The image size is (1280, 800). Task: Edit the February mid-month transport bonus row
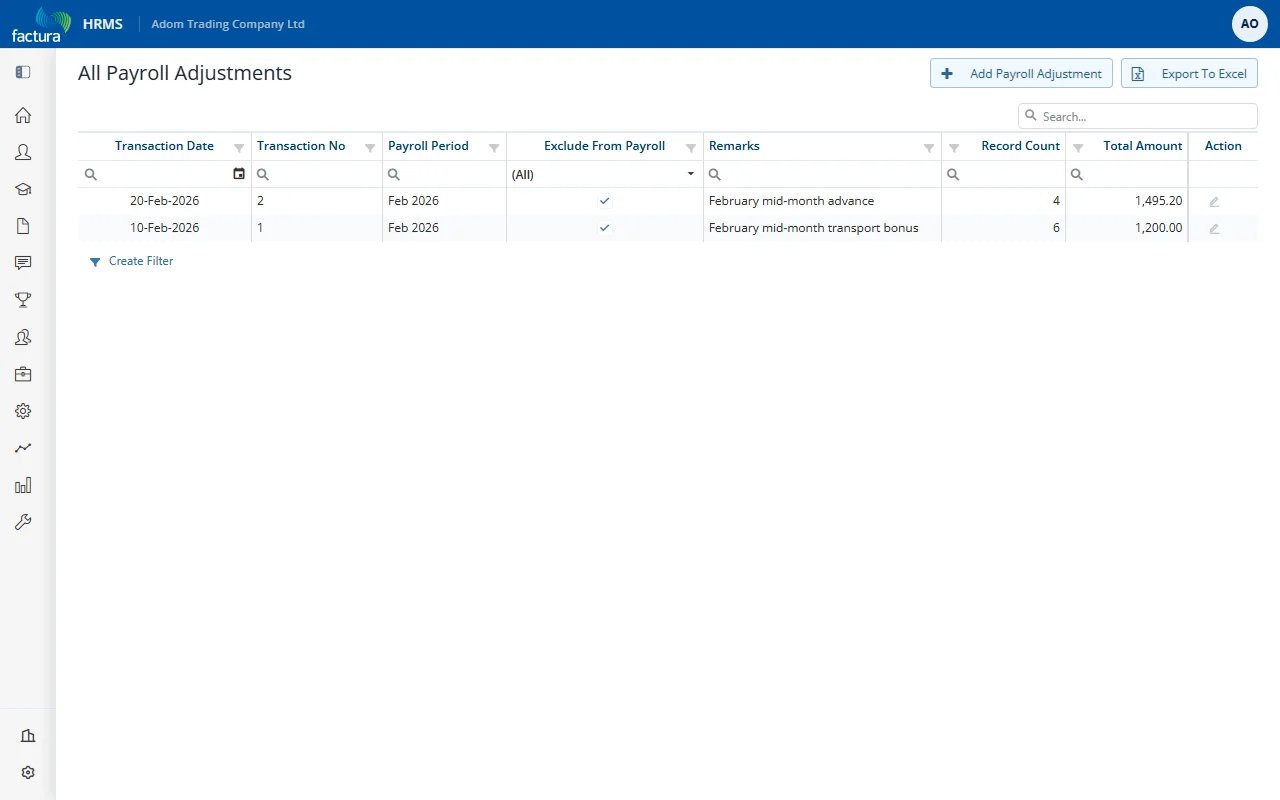pyautogui.click(x=1214, y=228)
